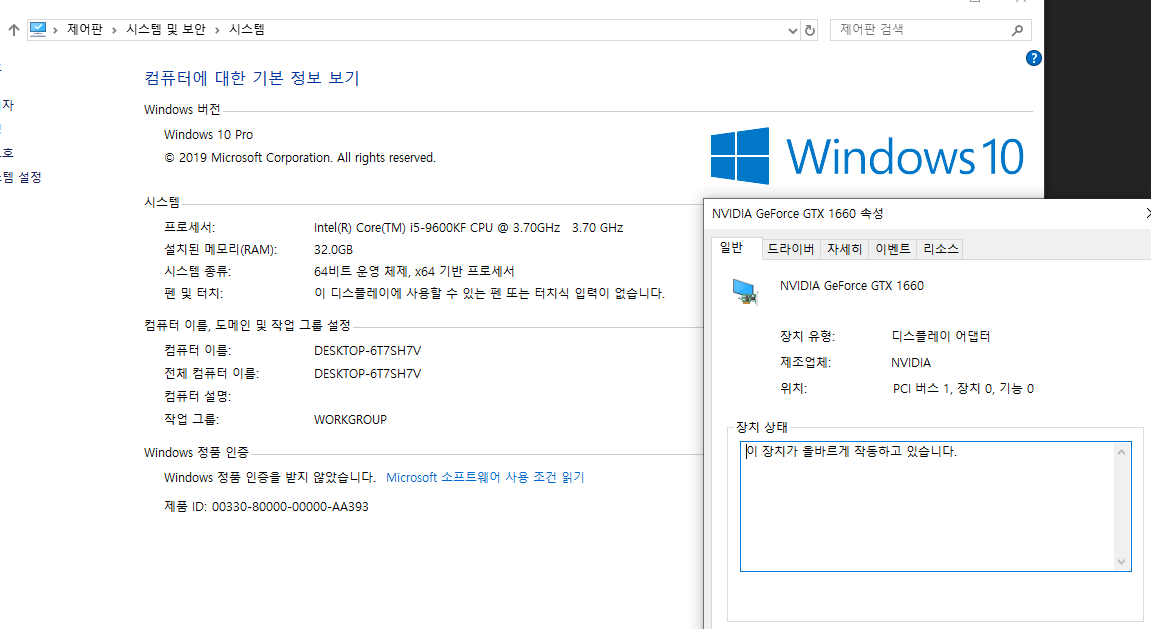The width and height of the screenshot is (1151, 629).
Task: Click the Windows 정품 인증 section header
Action: click(196, 453)
